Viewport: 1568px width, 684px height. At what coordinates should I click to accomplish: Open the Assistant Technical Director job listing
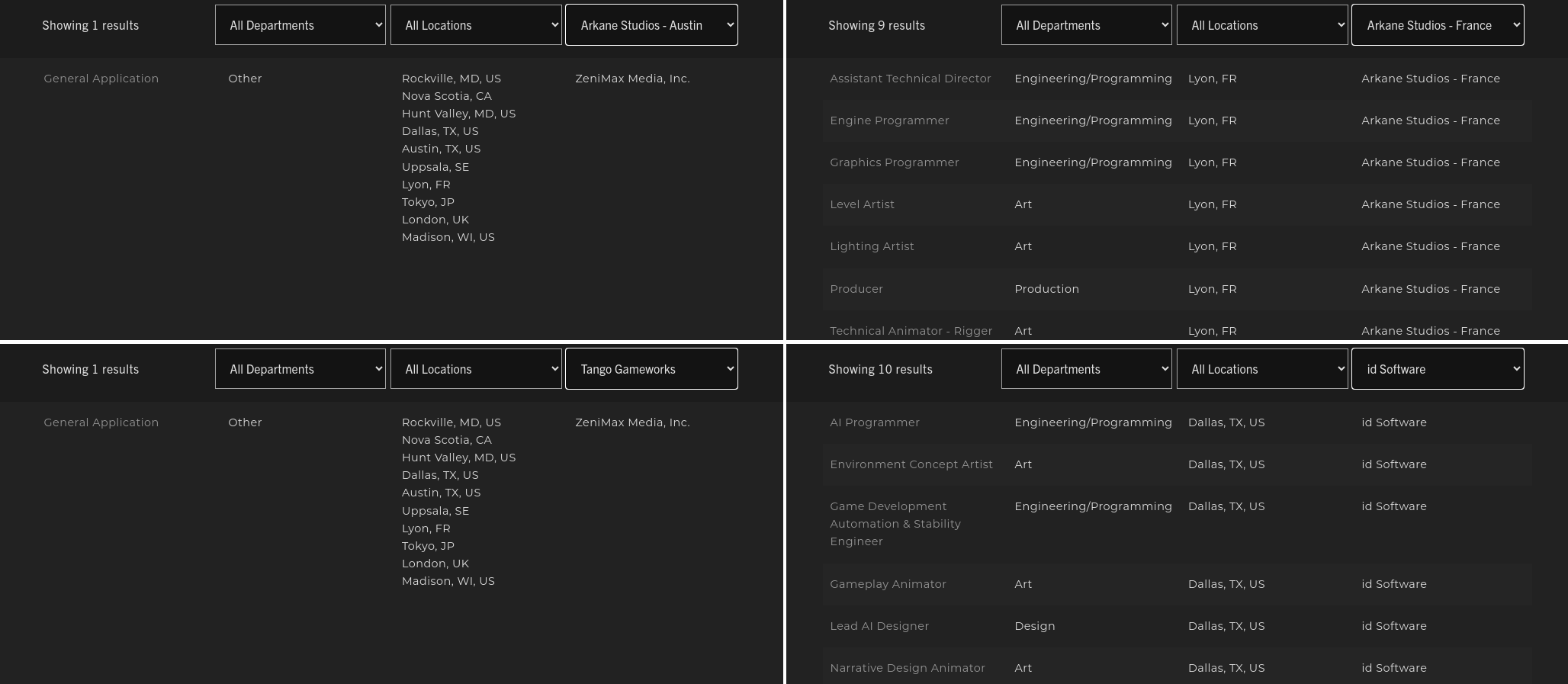911,79
